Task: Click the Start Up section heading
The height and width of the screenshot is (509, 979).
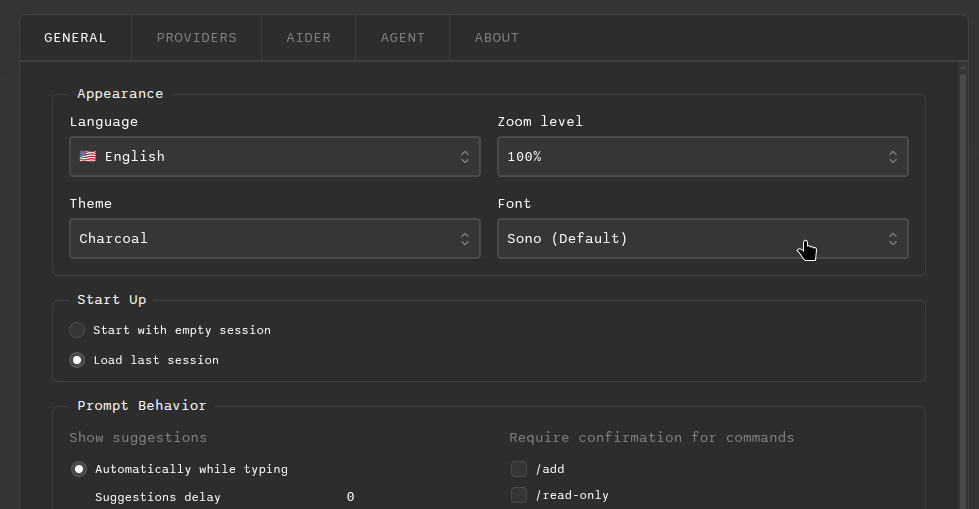Action: [112, 300]
